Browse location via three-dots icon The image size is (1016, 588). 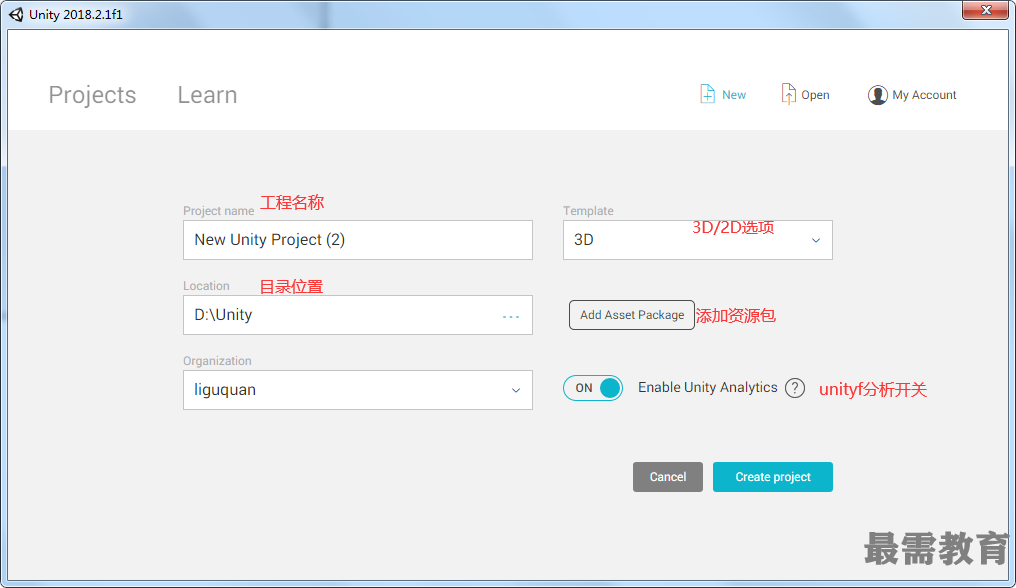(x=511, y=316)
